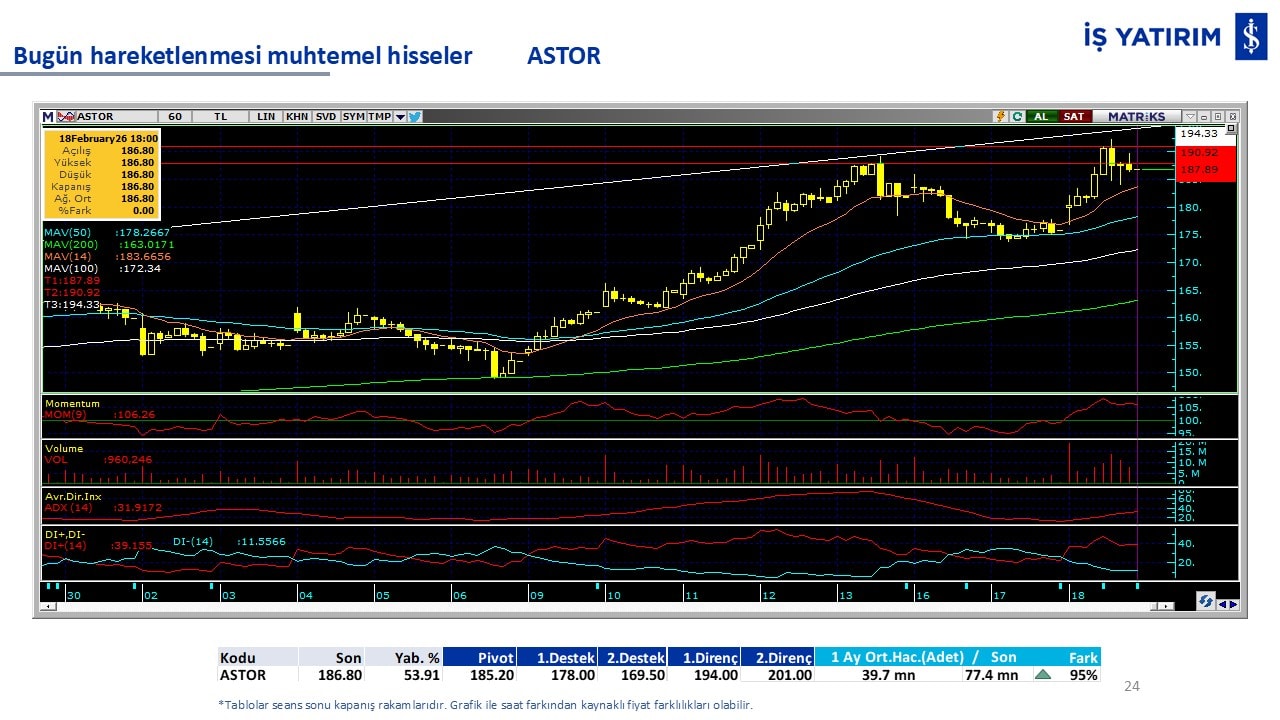Toggle the SVD option in toolbar
Screen dimensions: 1280x720
(326, 117)
